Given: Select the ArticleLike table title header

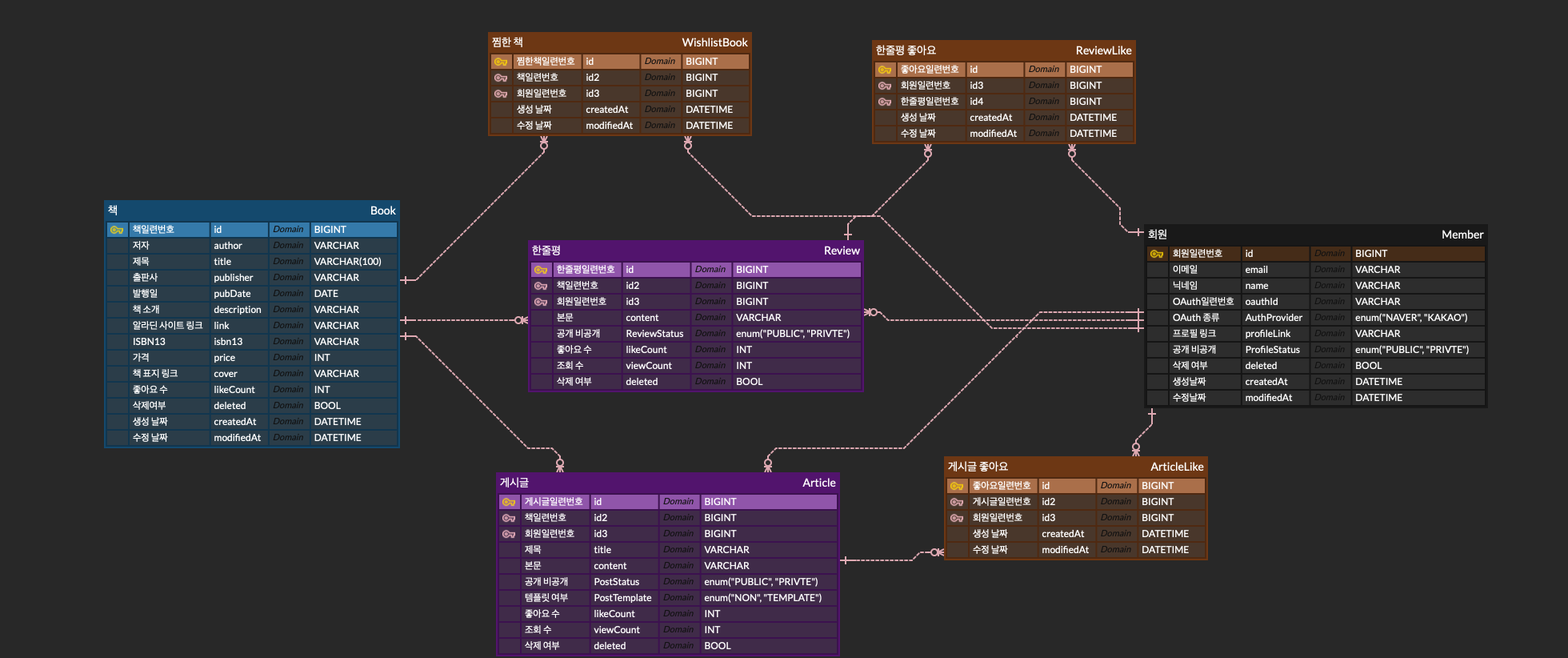Looking at the screenshot, I should click(1076, 467).
